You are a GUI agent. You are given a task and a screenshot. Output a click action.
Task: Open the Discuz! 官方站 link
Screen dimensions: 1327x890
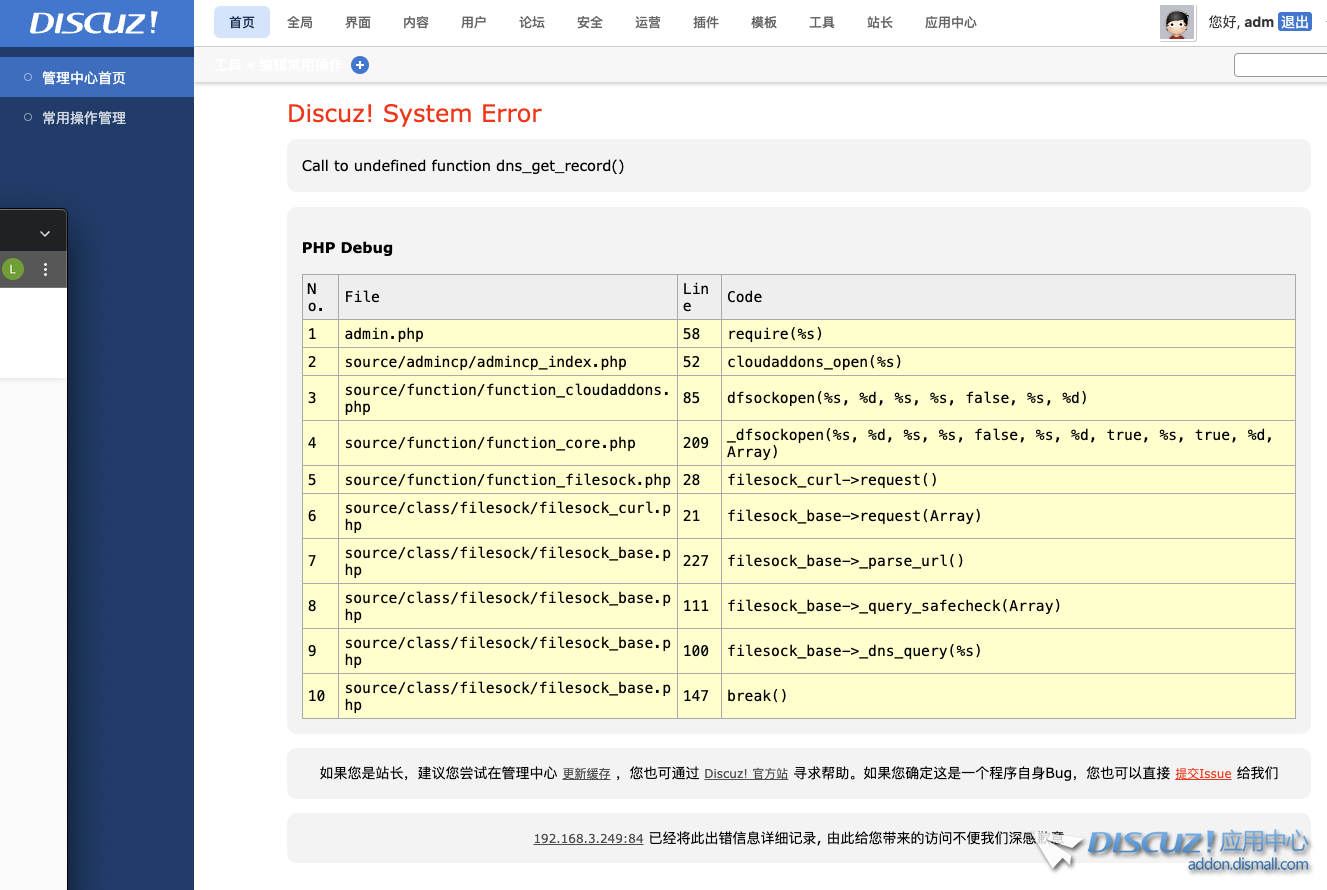(746, 774)
